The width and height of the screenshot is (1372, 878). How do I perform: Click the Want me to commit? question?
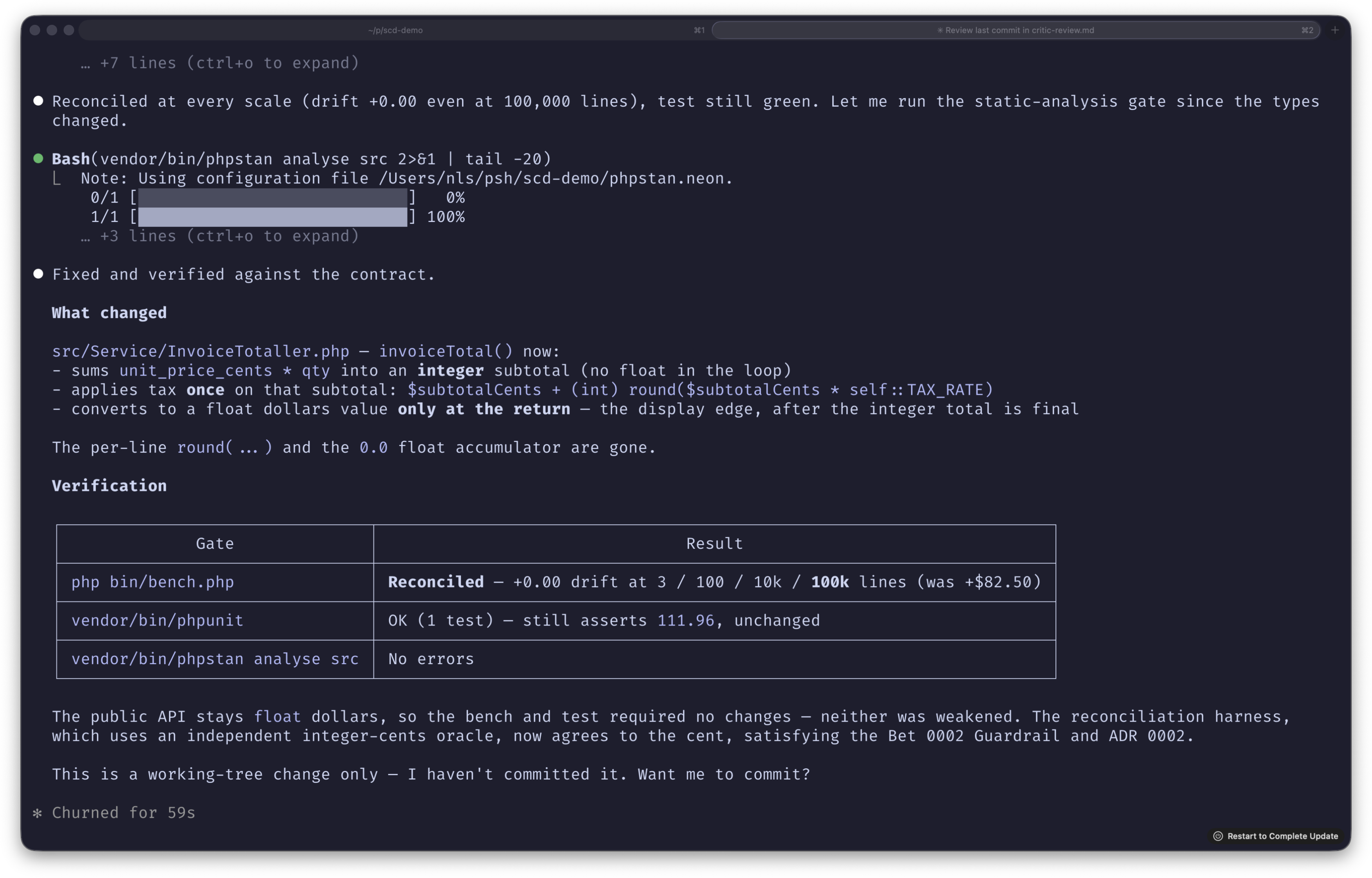coord(723,774)
